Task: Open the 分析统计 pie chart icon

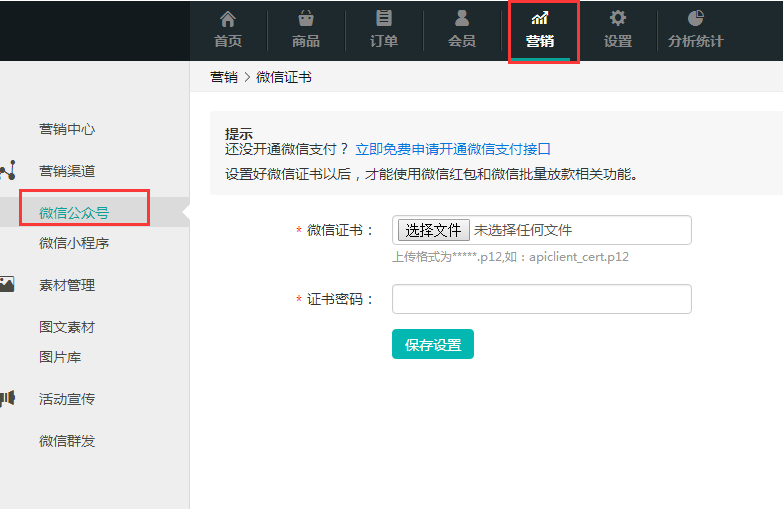Action: click(696, 19)
